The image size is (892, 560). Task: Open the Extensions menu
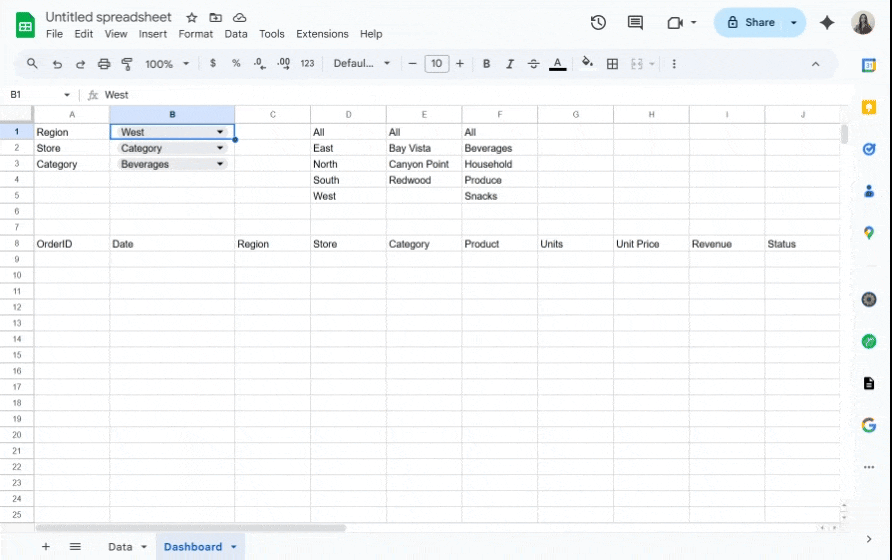[322, 34]
